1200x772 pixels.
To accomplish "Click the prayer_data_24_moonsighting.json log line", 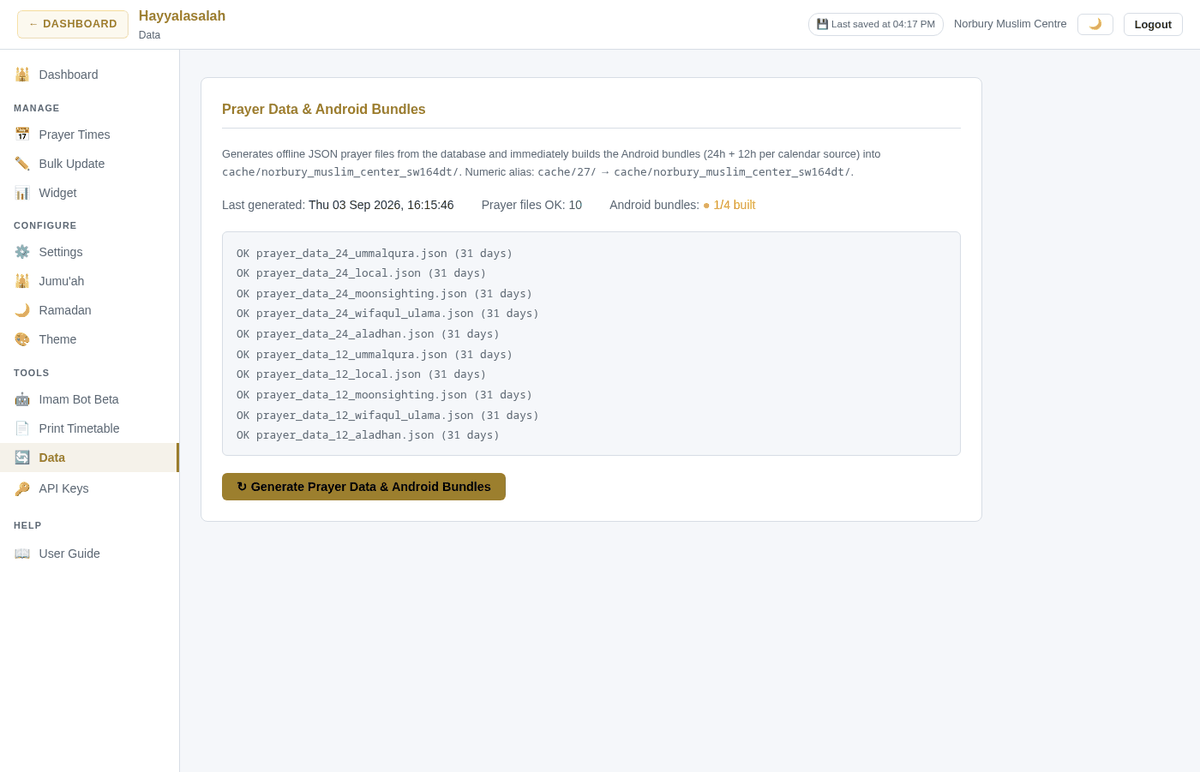I will tap(385, 294).
